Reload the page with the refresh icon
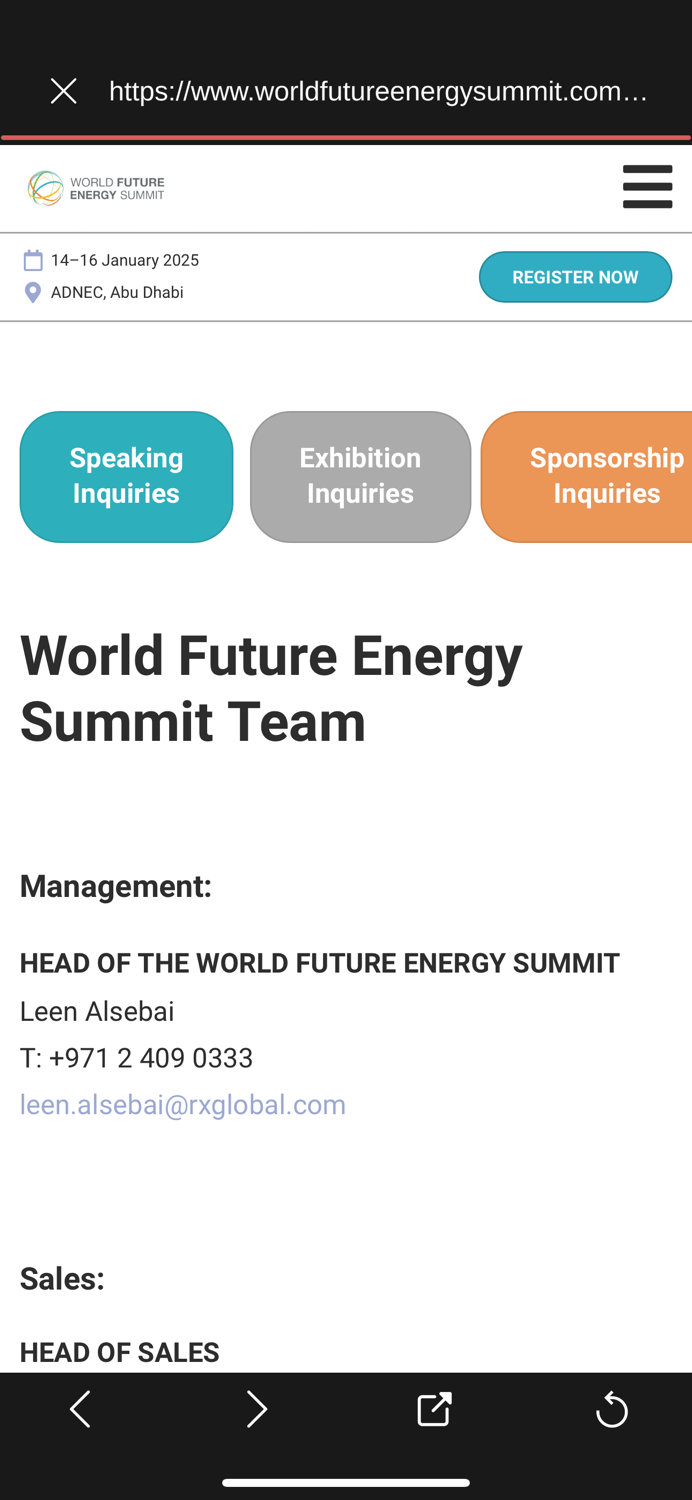 (611, 1408)
